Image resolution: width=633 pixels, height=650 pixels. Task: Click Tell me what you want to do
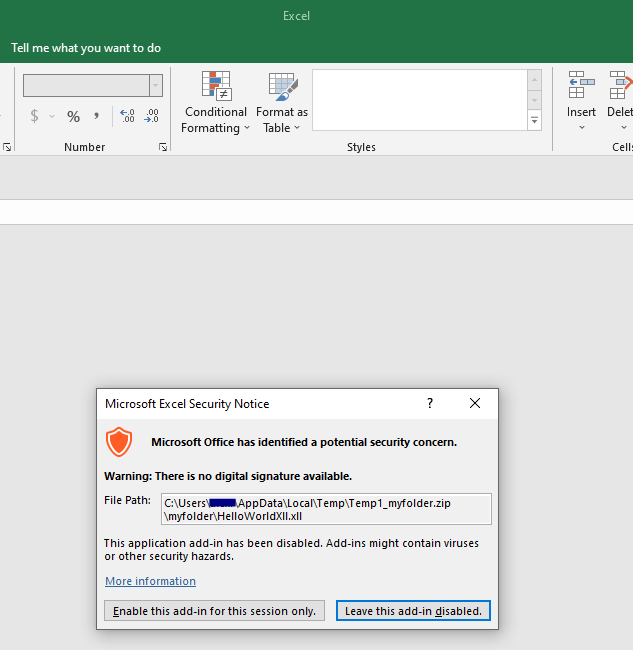[86, 48]
